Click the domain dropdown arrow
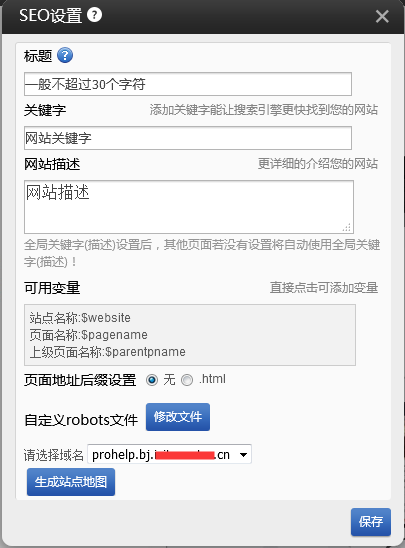 [x=243, y=455]
